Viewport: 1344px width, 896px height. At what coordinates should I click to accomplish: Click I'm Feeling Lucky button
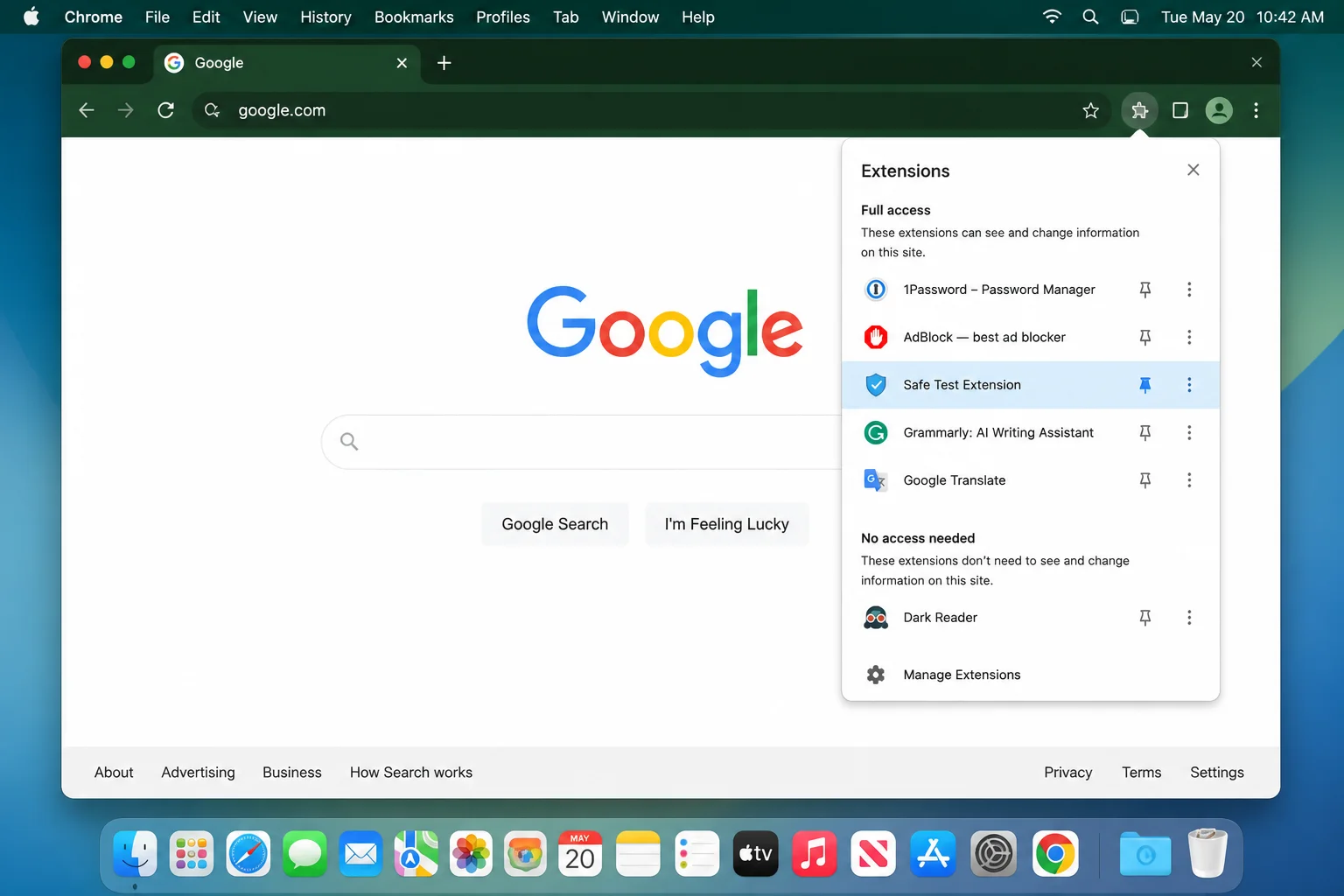pos(726,524)
